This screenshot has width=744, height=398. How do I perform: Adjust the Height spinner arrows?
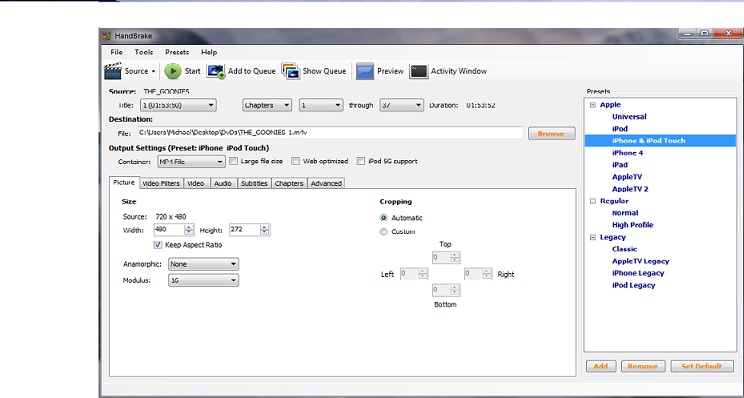[265, 230]
